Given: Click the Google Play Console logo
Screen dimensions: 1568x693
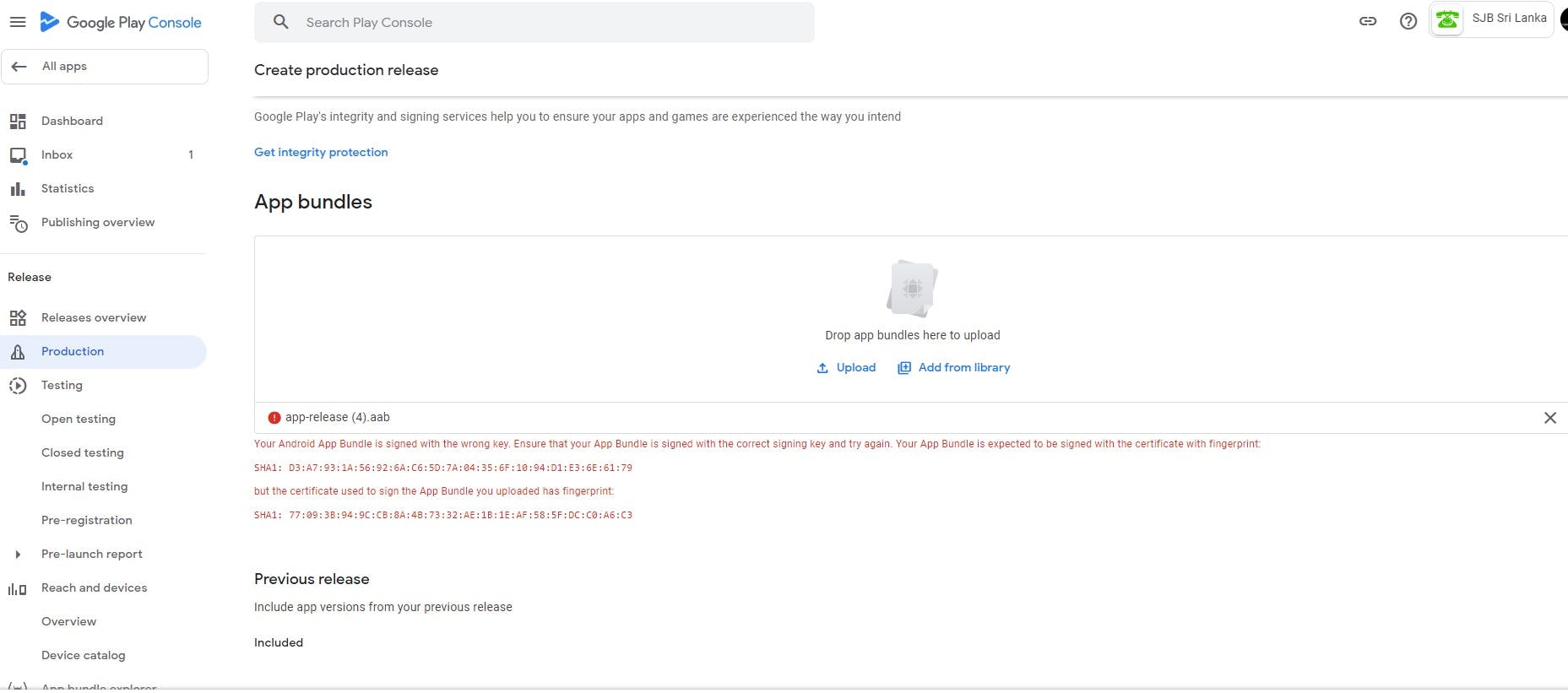Looking at the screenshot, I should click(121, 22).
